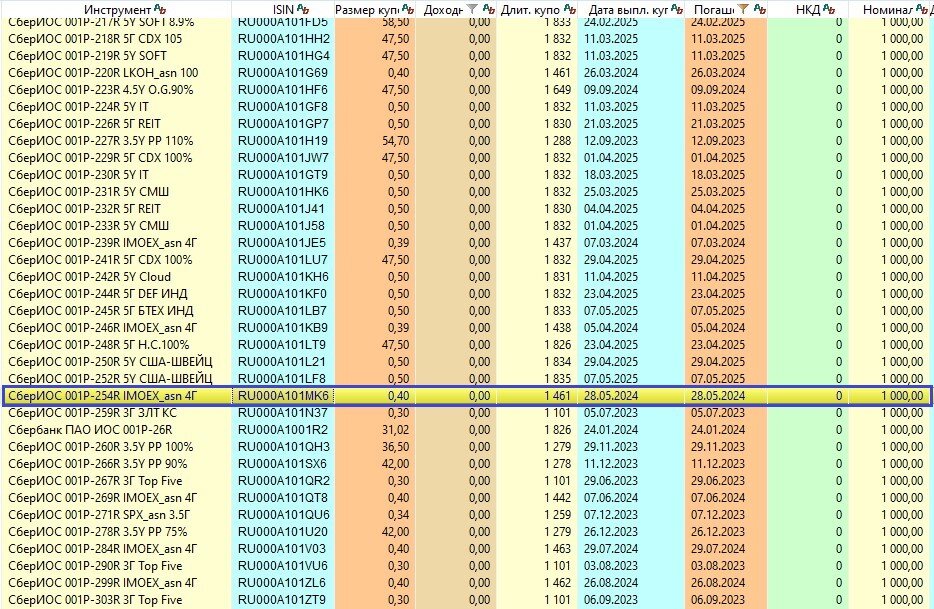Click the Ab icon in the Длит. купо header
The width and height of the screenshot is (934, 609).
[x=569, y=9]
